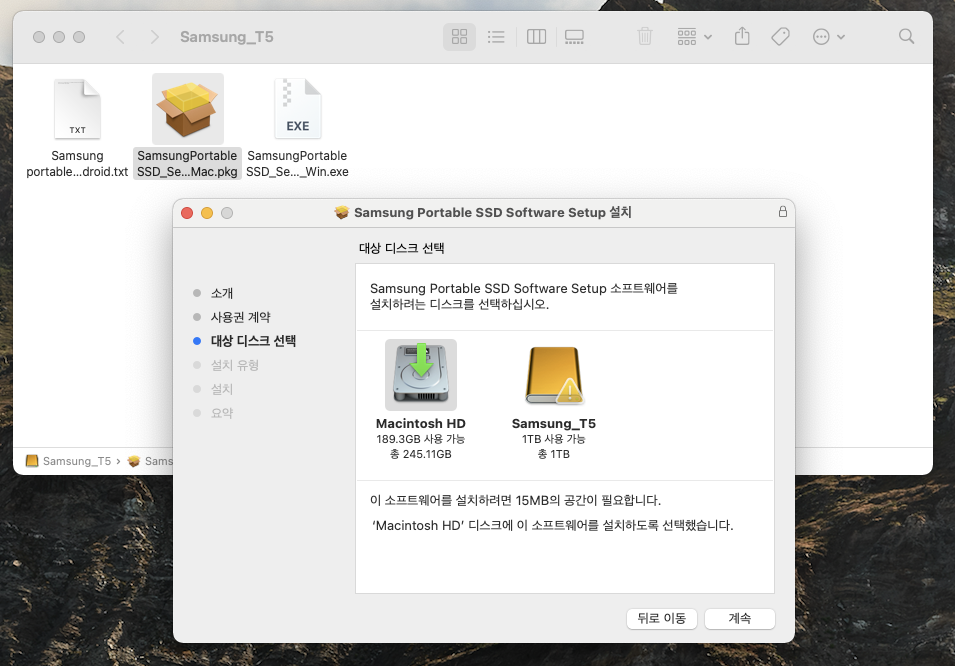Image resolution: width=955 pixels, height=666 pixels.
Task: Choose the Macintosh HD disk icon
Action: (x=420, y=375)
